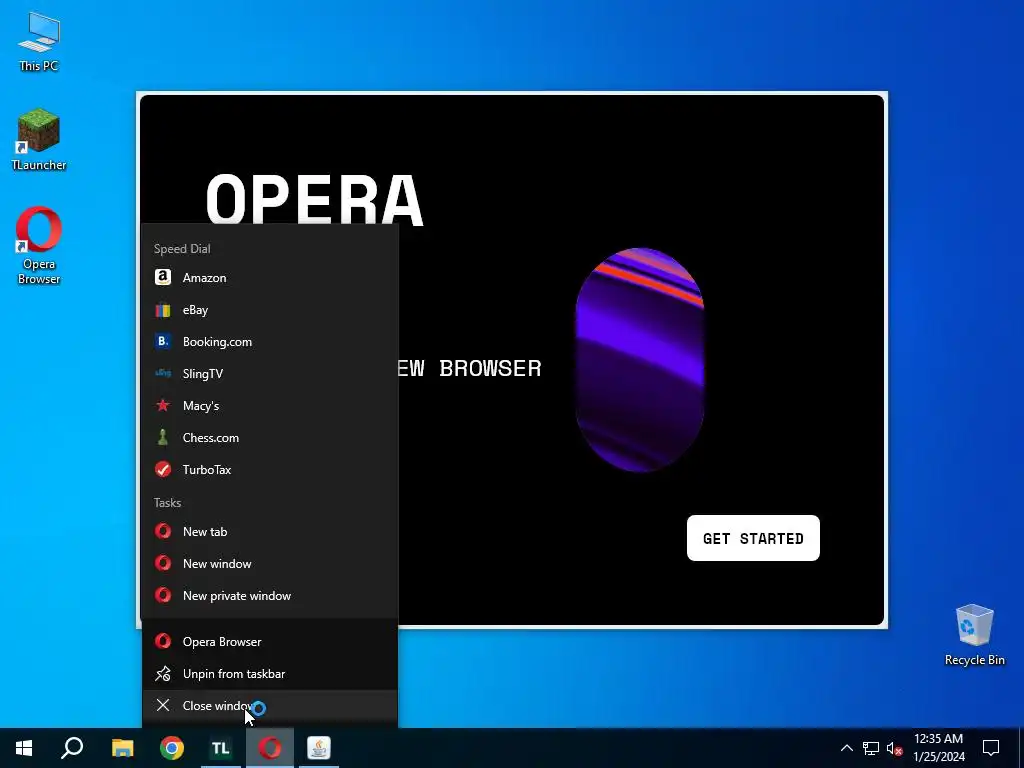Open the notification center
Viewport: 1024px width, 768px height.
click(991, 748)
